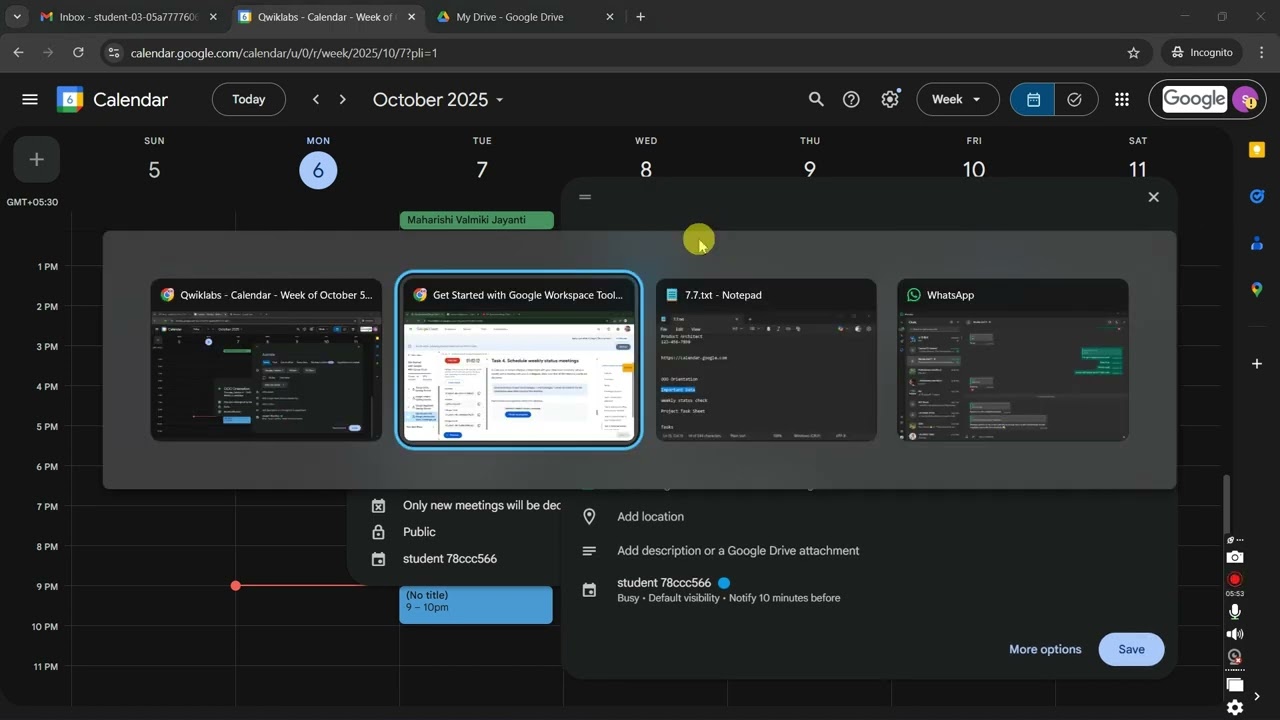Open the Google account avatar
Screen dimensions: 1280x720
coord(1245,99)
